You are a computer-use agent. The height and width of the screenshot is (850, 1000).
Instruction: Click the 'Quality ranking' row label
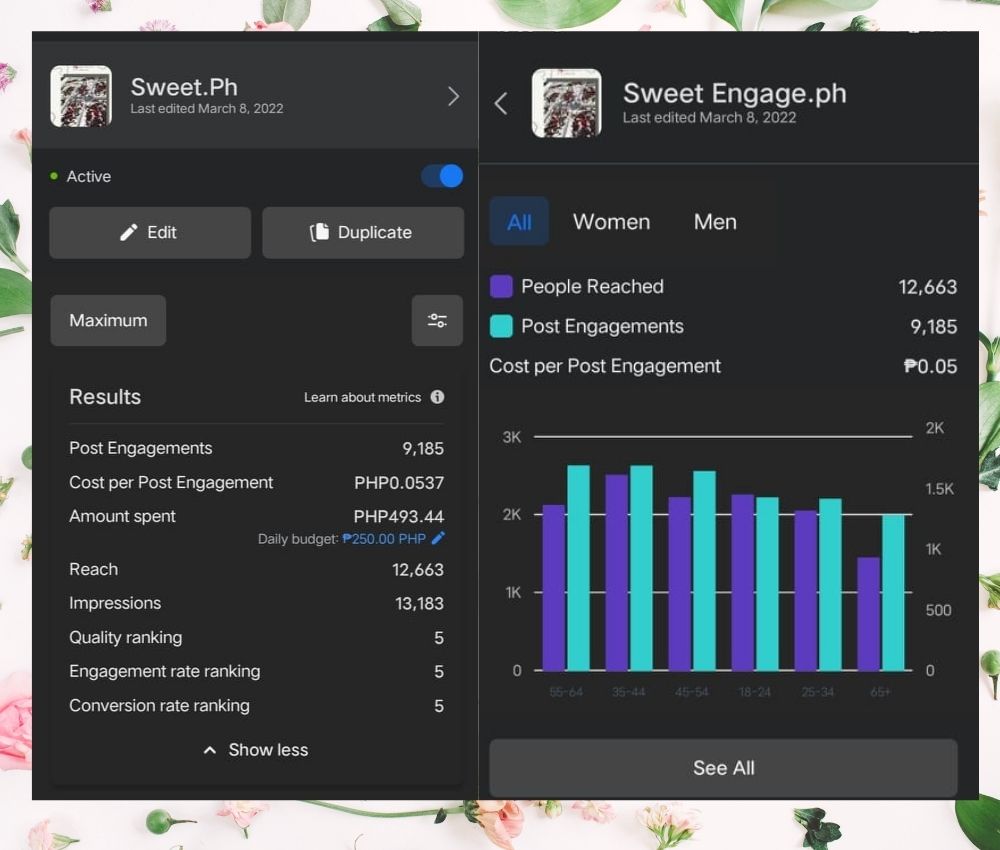click(x=126, y=638)
